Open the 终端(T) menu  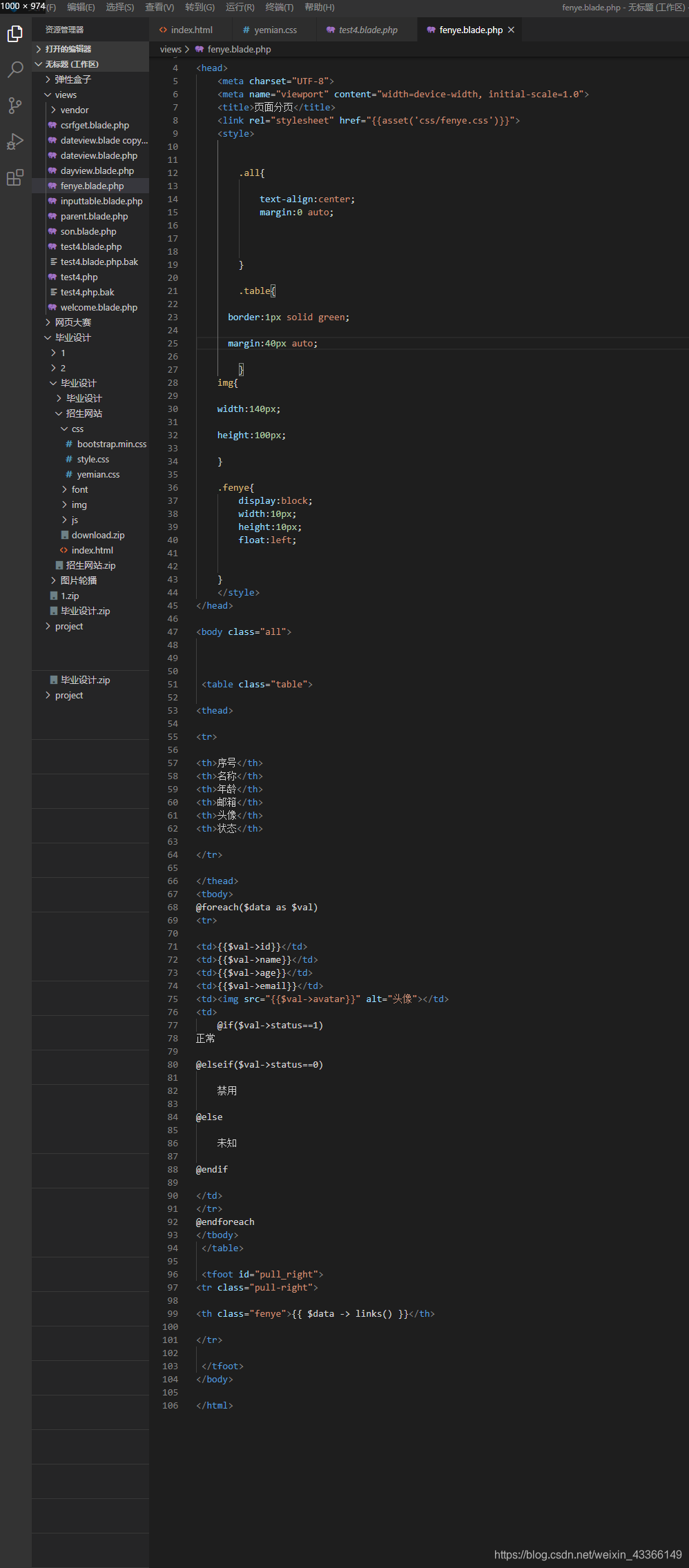280,7
